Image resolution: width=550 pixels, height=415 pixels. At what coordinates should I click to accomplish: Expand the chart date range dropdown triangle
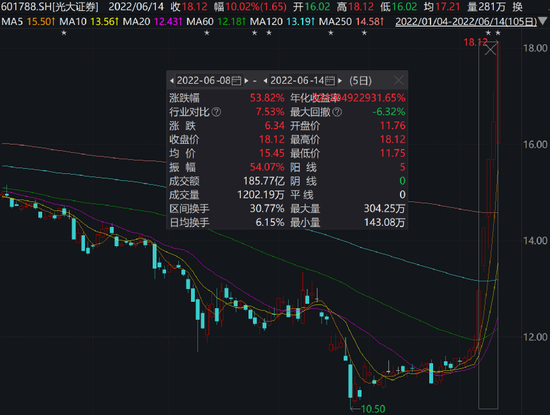[x=543, y=22]
